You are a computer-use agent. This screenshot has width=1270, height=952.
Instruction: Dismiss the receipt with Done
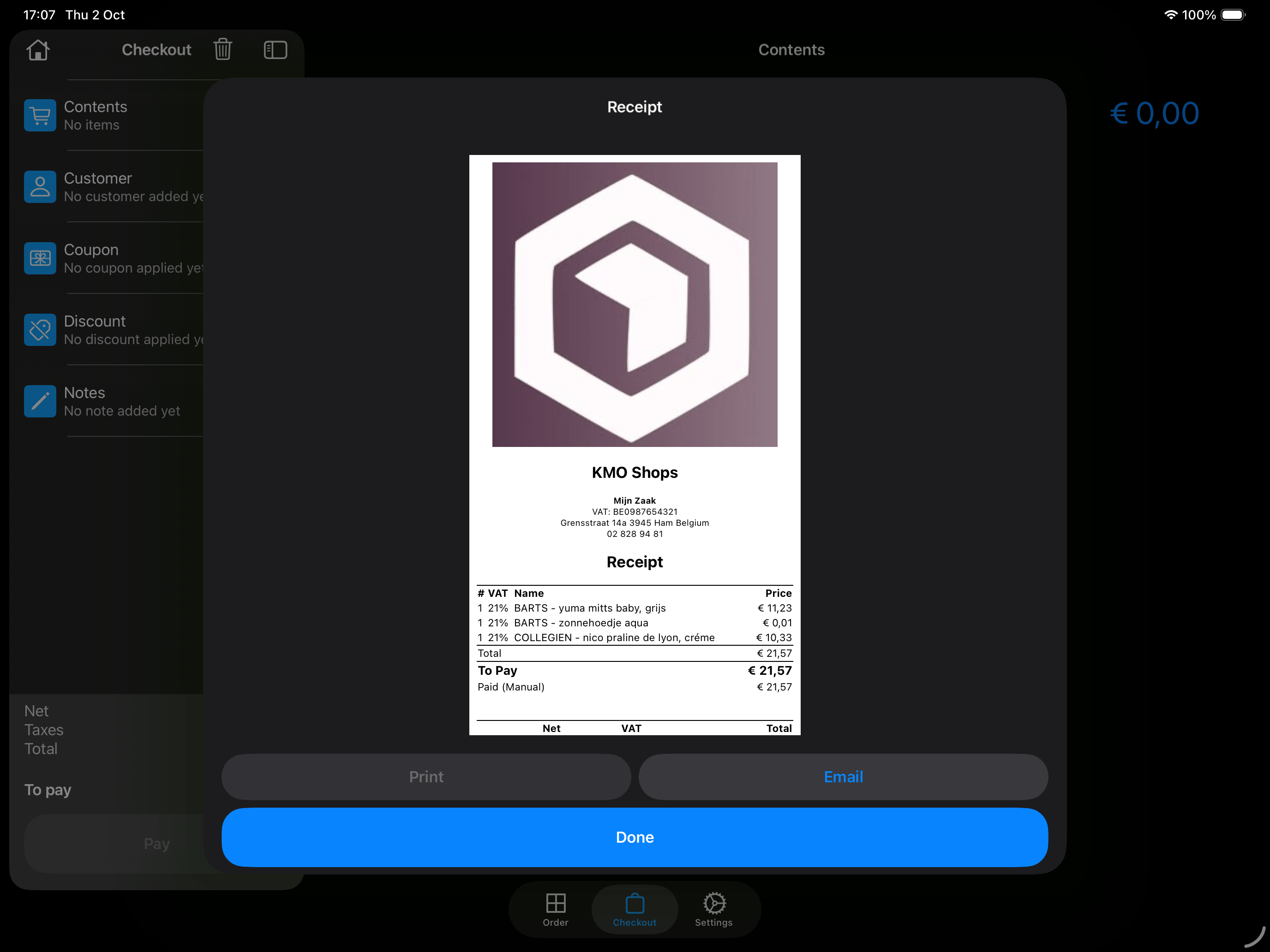click(x=635, y=837)
